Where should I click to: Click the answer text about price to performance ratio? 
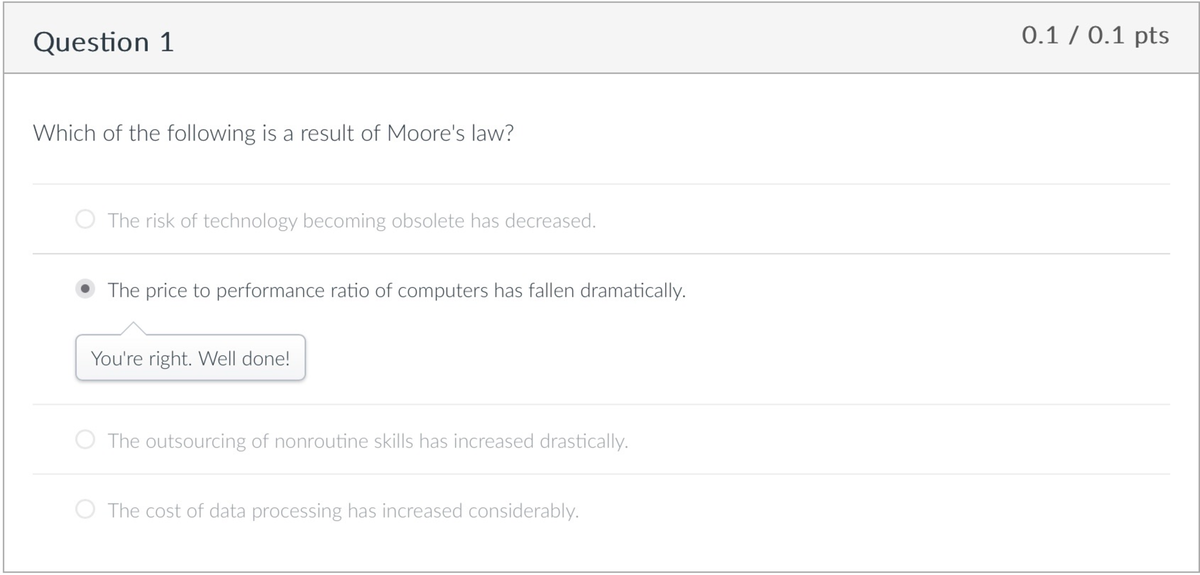[396, 291]
